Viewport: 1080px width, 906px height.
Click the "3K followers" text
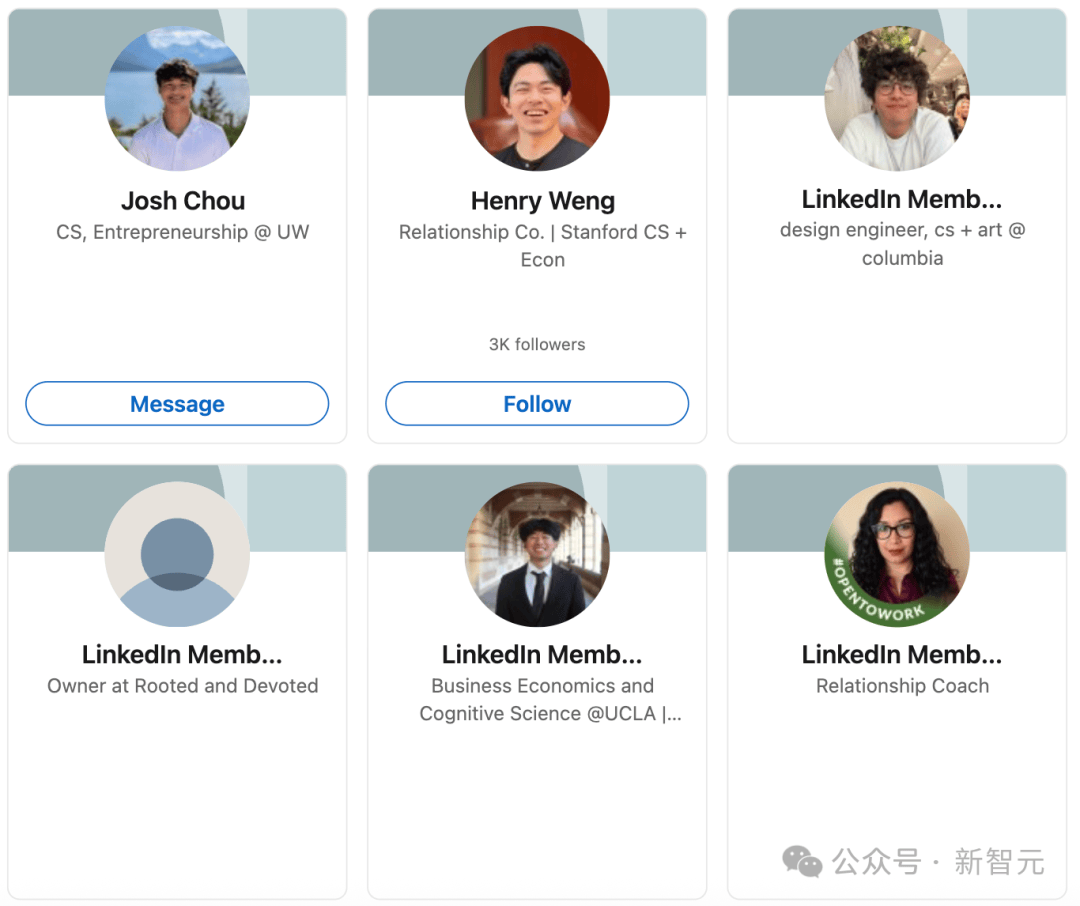coord(537,344)
